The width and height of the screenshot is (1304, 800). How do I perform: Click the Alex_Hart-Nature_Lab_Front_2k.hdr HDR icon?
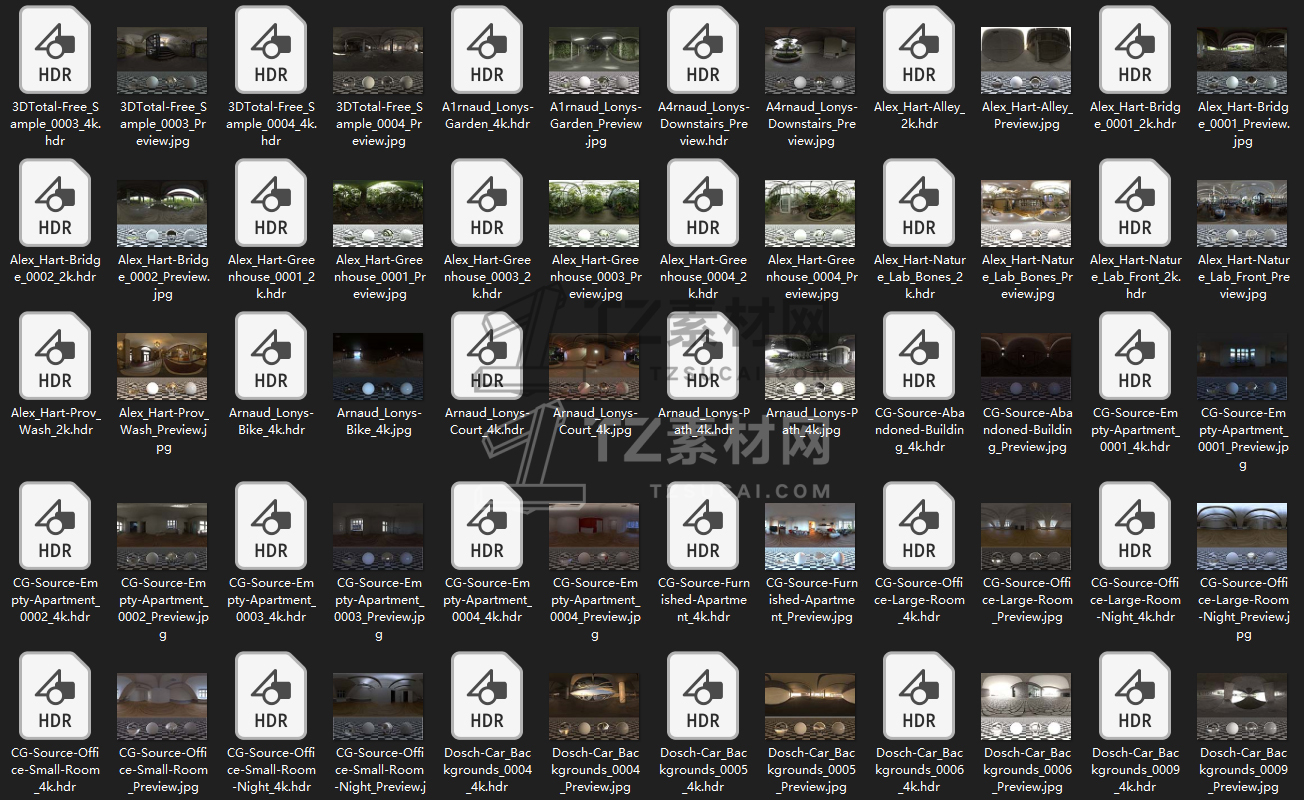coord(1135,203)
